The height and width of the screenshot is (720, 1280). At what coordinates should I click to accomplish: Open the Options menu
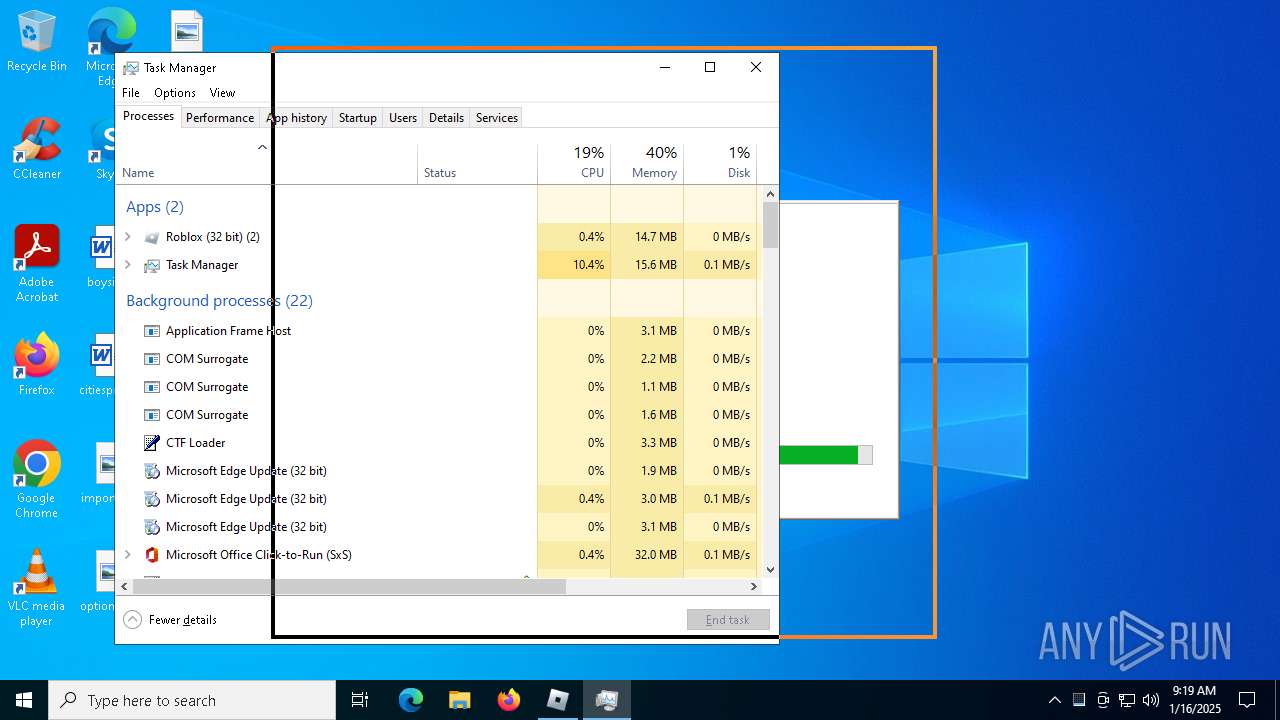tap(175, 93)
